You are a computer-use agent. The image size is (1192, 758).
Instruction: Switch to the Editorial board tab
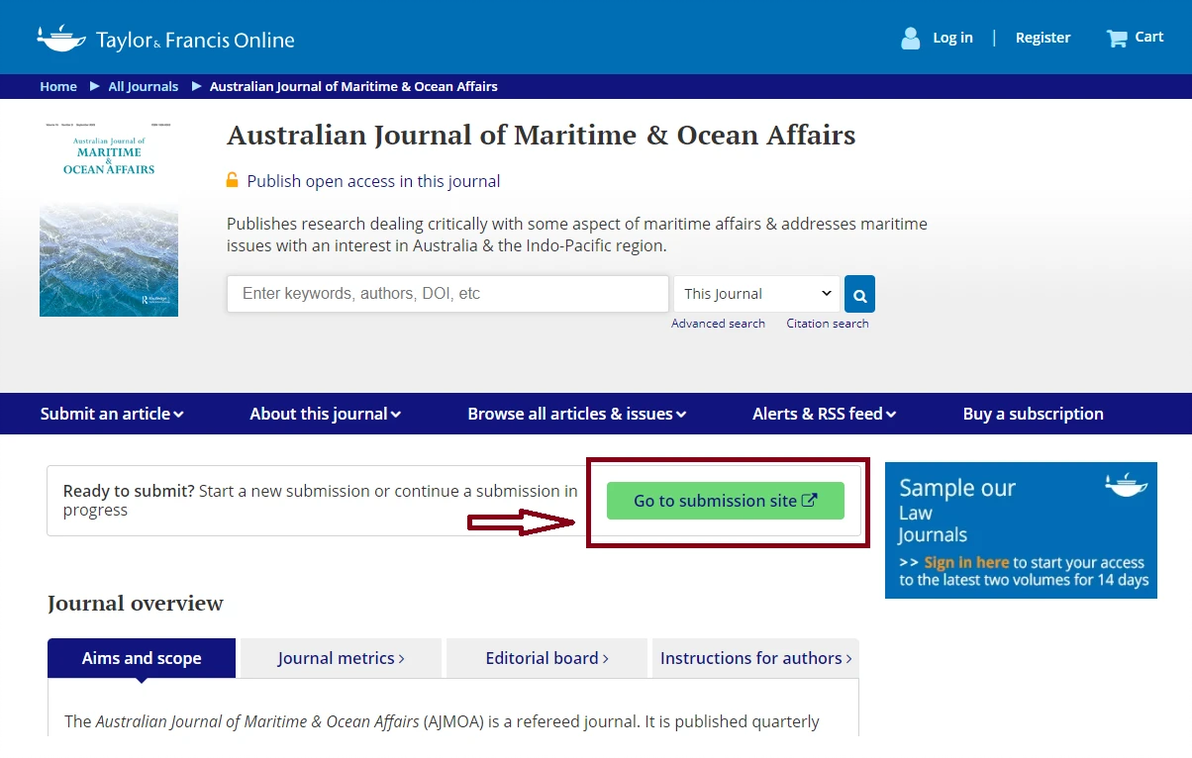(547, 658)
